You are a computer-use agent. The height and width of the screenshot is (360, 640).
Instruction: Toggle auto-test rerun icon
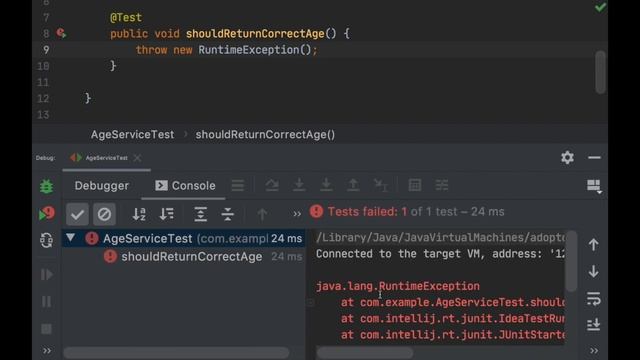click(47, 240)
